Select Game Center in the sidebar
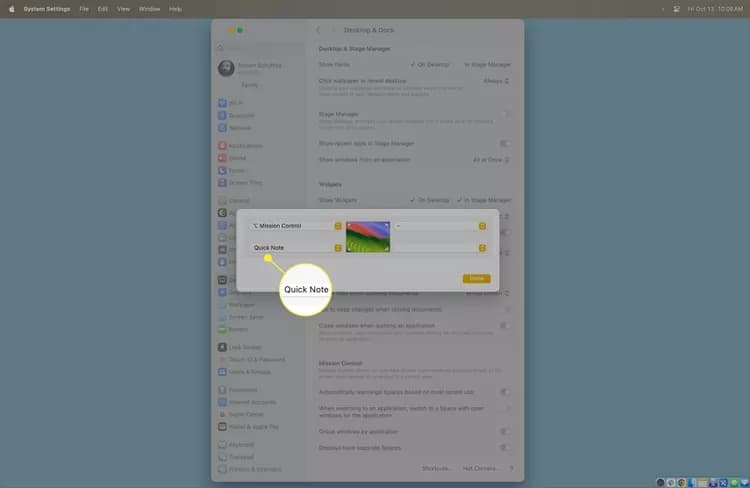 tap(241, 414)
